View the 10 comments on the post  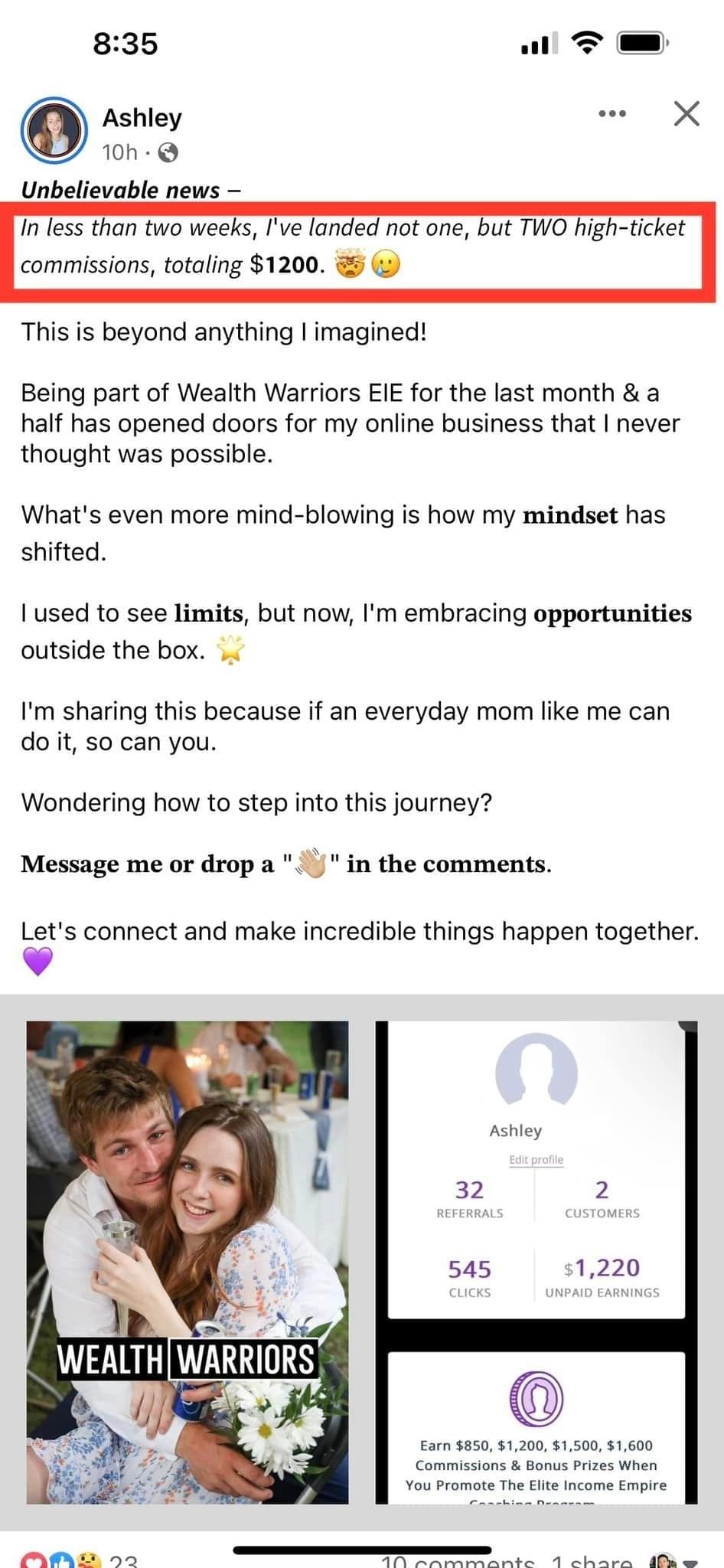coord(458,1561)
